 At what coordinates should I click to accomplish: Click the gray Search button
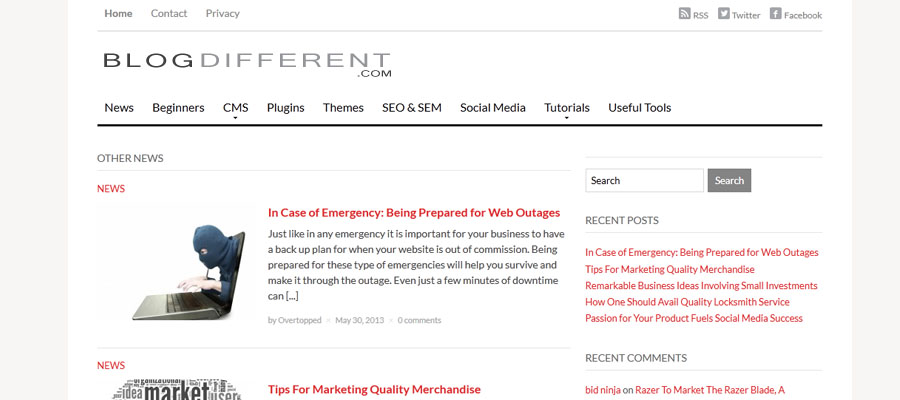tap(729, 180)
